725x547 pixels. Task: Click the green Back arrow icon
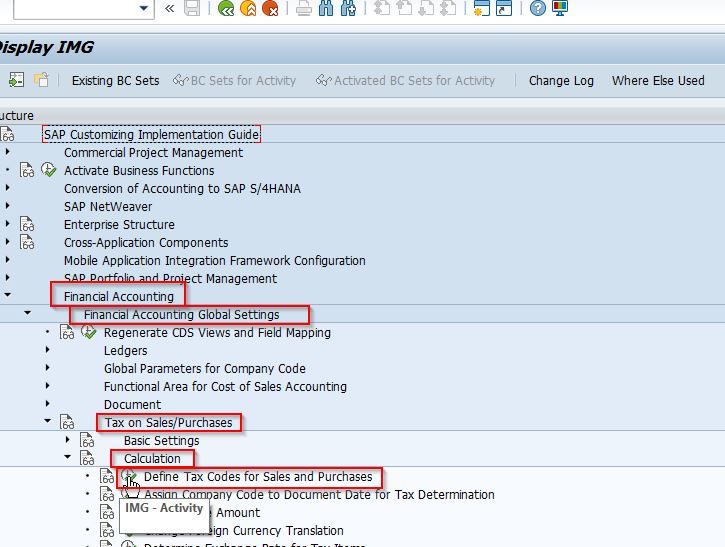point(226,8)
